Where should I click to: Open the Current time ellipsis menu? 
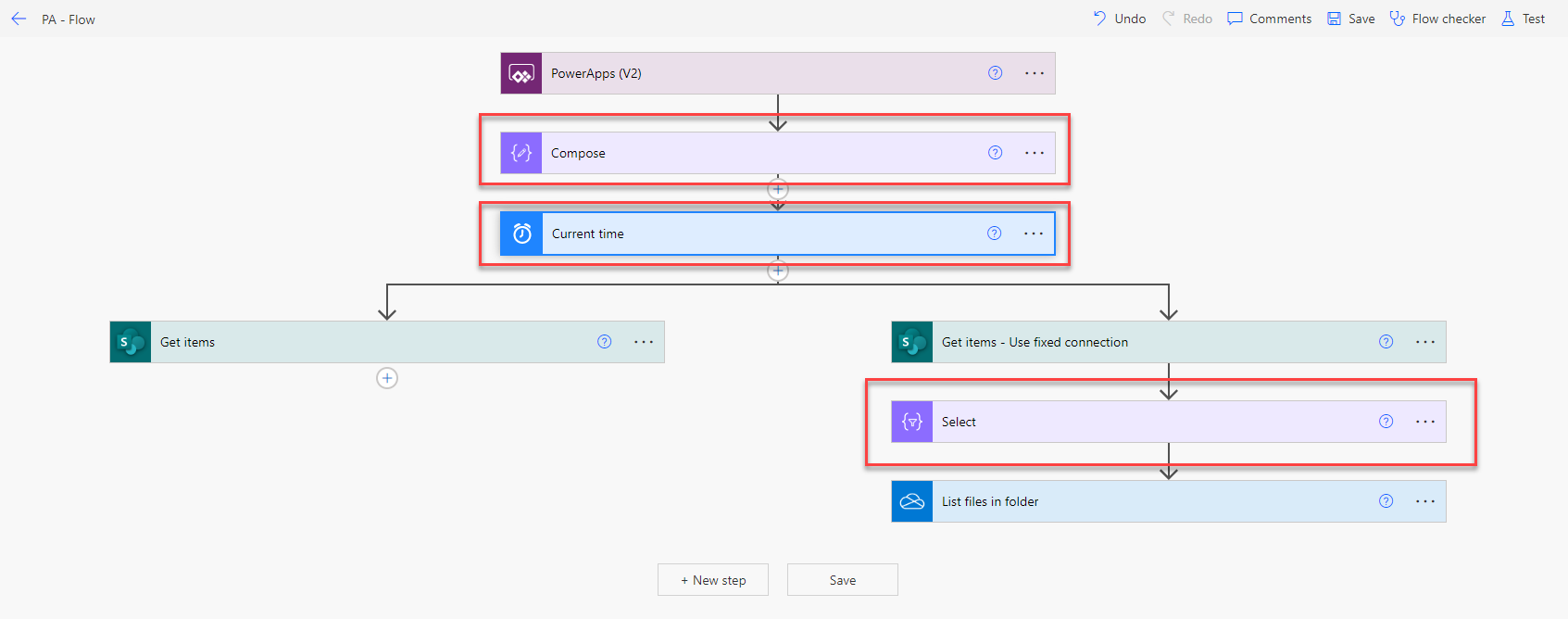(x=1034, y=234)
